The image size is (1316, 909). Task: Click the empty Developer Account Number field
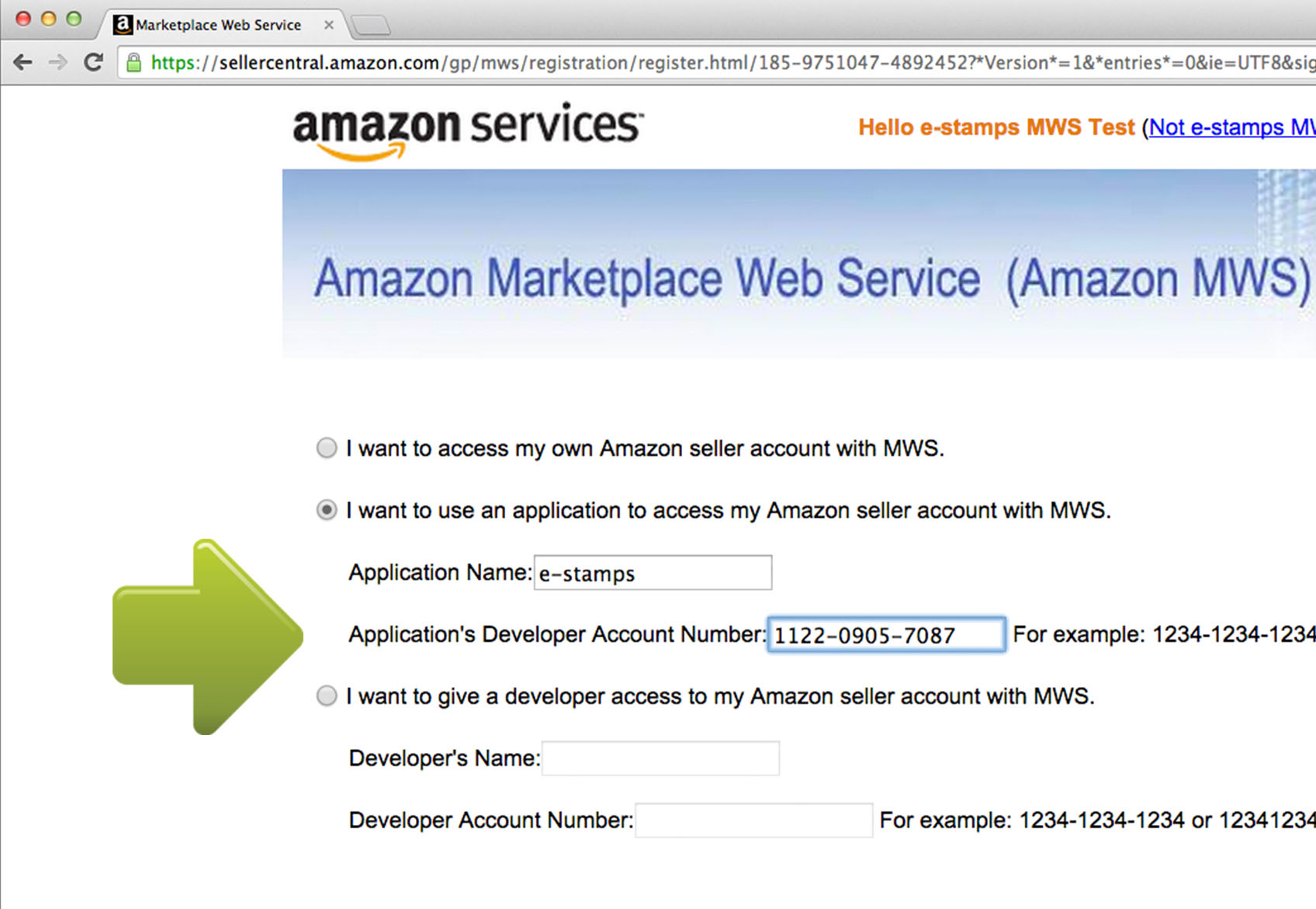click(x=753, y=820)
